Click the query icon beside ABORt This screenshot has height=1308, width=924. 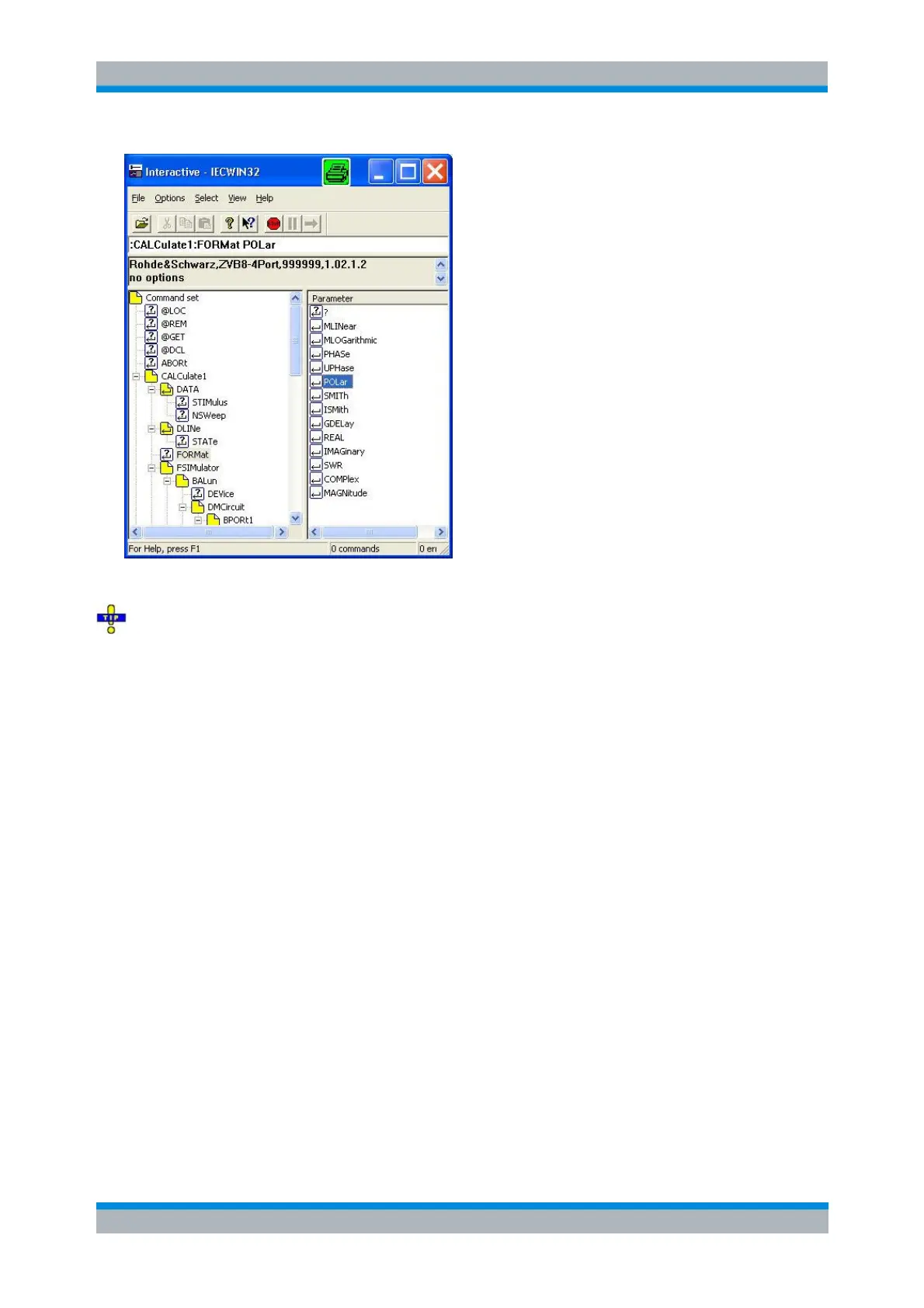click(x=151, y=363)
